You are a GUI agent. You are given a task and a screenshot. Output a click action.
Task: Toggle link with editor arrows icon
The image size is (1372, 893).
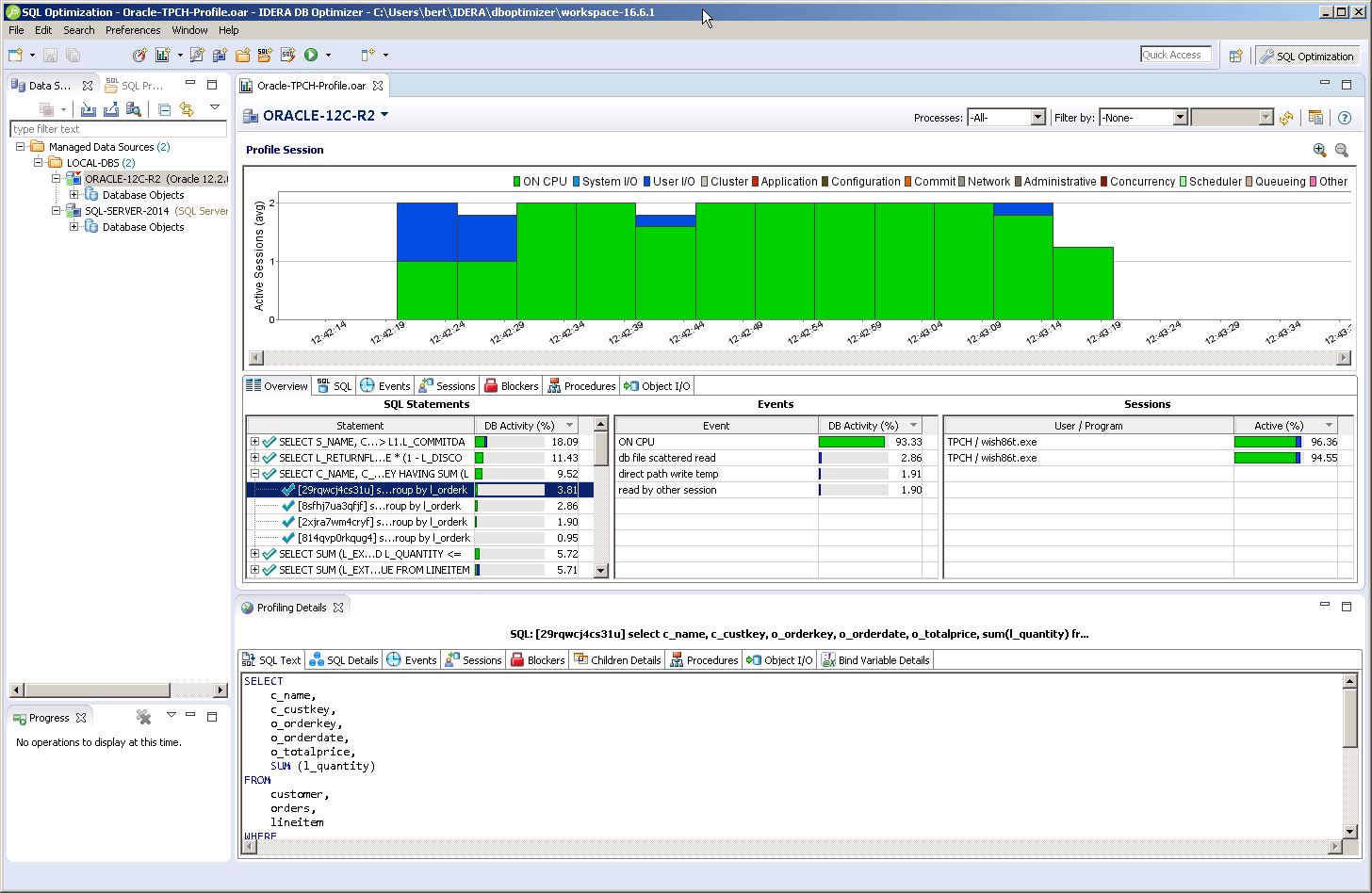pos(187,110)
